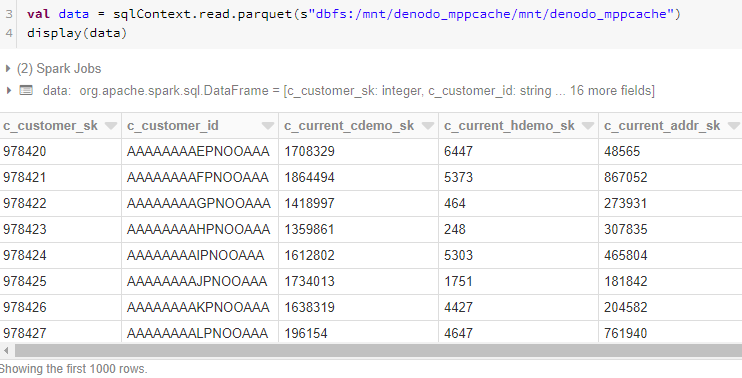The height and width of the screenshot is (378, 742).
Task: Click the org.apache.spark.sql.DataFrame schema text
Action: coord(367,90)
